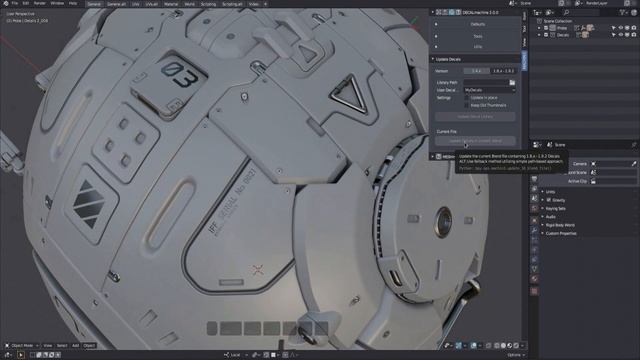Open the Window menu
The height and width of the screenshot is (360, 640).
coord(57,3)
